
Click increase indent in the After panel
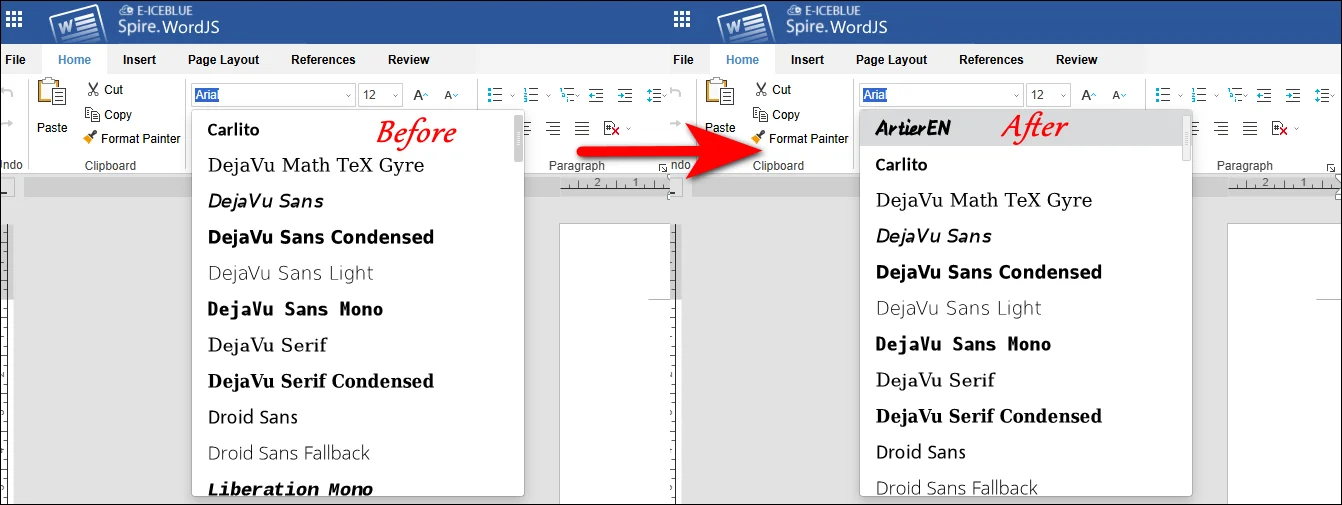[1293, 95]
